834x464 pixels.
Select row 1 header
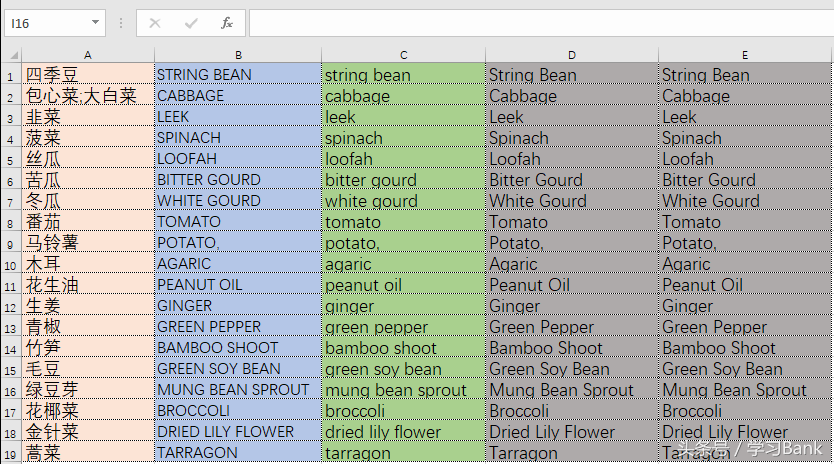pos(10,76)
